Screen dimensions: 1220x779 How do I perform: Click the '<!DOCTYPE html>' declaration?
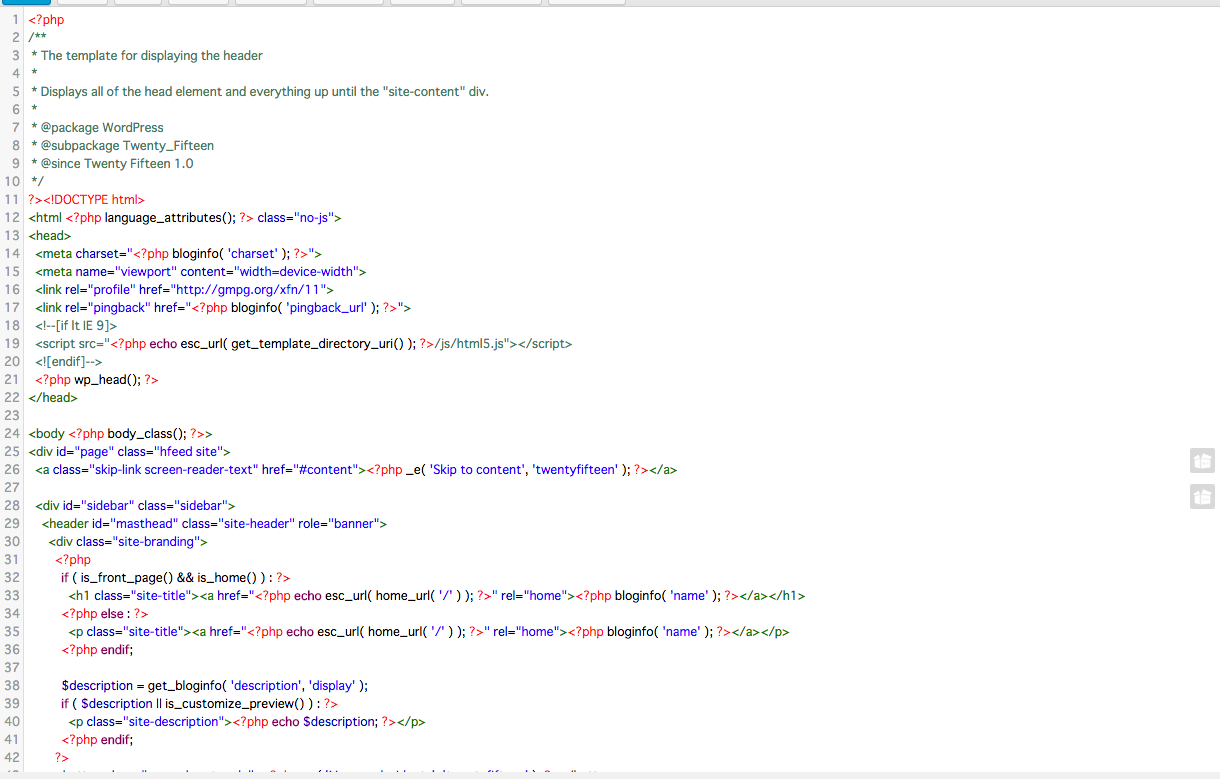[x=94, y=200]
